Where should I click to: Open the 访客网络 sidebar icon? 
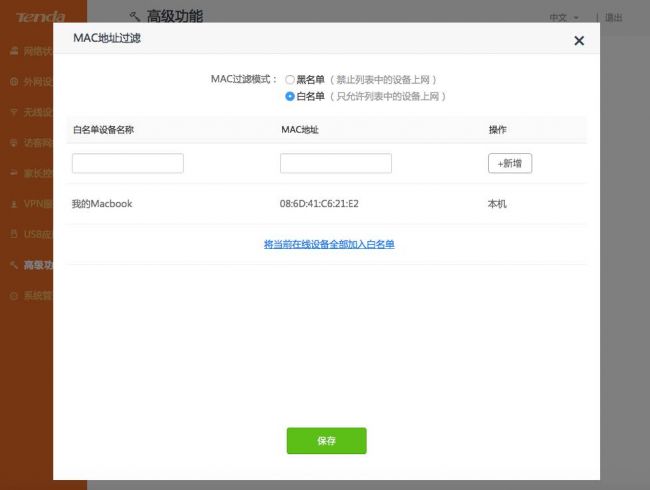tap(14, 143)
